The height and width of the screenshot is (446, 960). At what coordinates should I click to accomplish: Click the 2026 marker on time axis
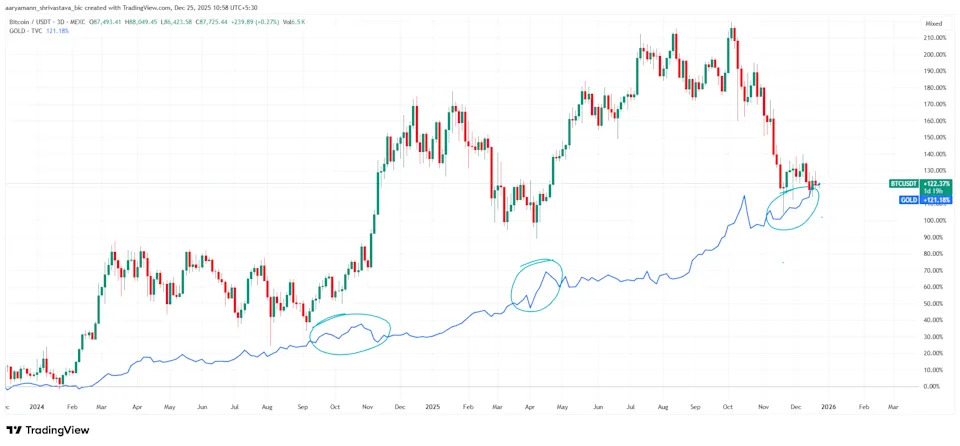coord(829,408)
